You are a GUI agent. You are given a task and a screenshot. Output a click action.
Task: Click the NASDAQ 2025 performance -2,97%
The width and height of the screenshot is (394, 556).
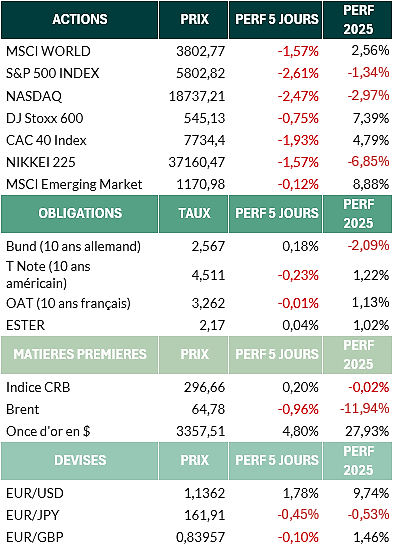coord(368,95)
